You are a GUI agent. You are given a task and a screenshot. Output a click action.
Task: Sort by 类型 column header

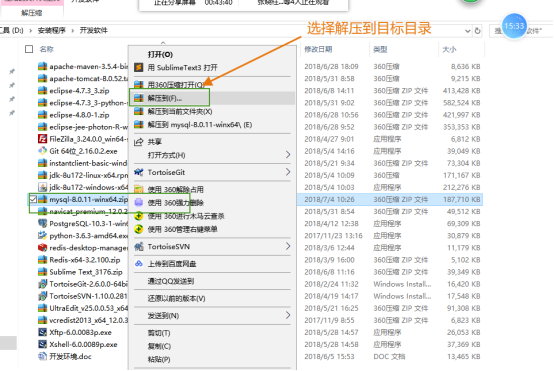point(380,49)
